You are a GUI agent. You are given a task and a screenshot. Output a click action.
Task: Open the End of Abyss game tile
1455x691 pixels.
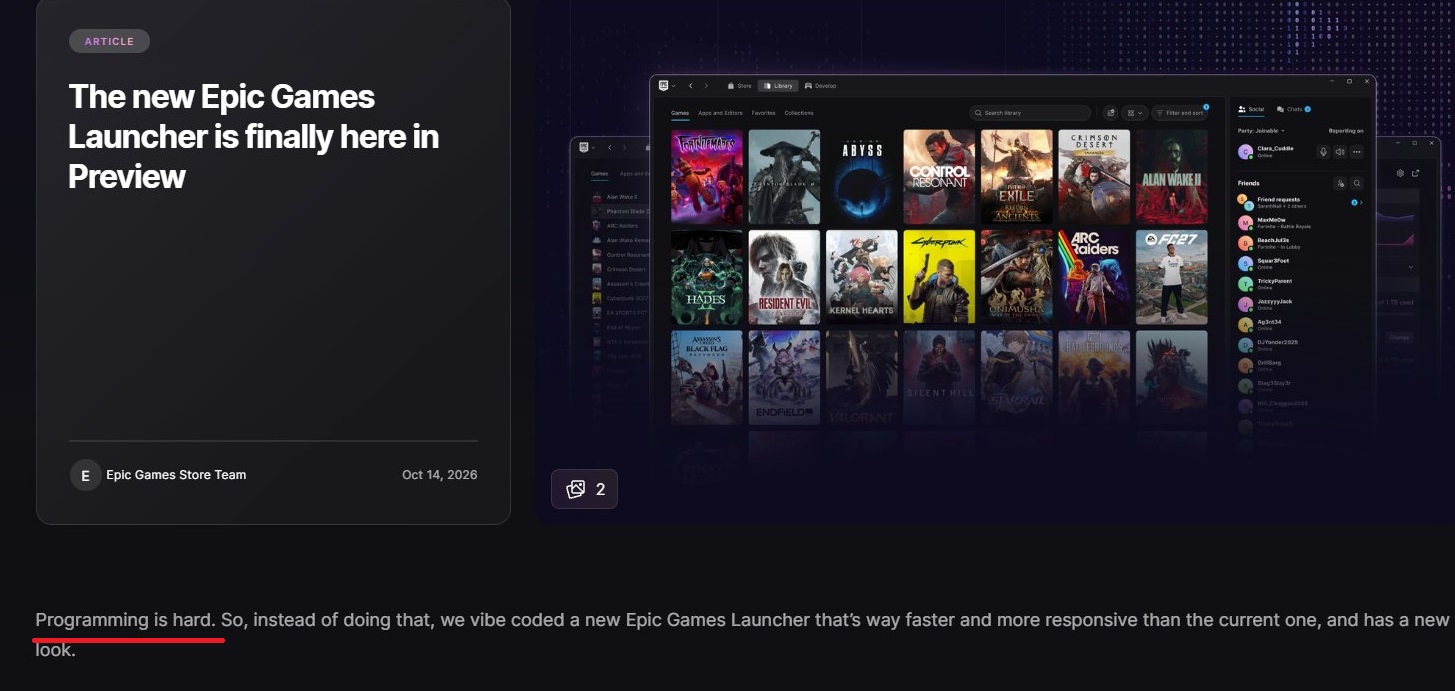coord(862,176)
